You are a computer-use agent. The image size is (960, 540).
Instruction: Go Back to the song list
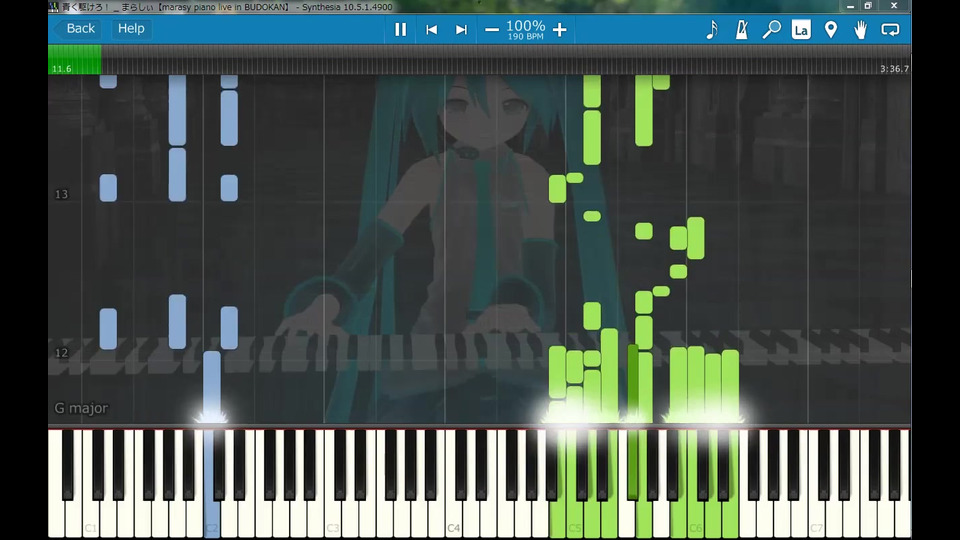pos(77,29)
